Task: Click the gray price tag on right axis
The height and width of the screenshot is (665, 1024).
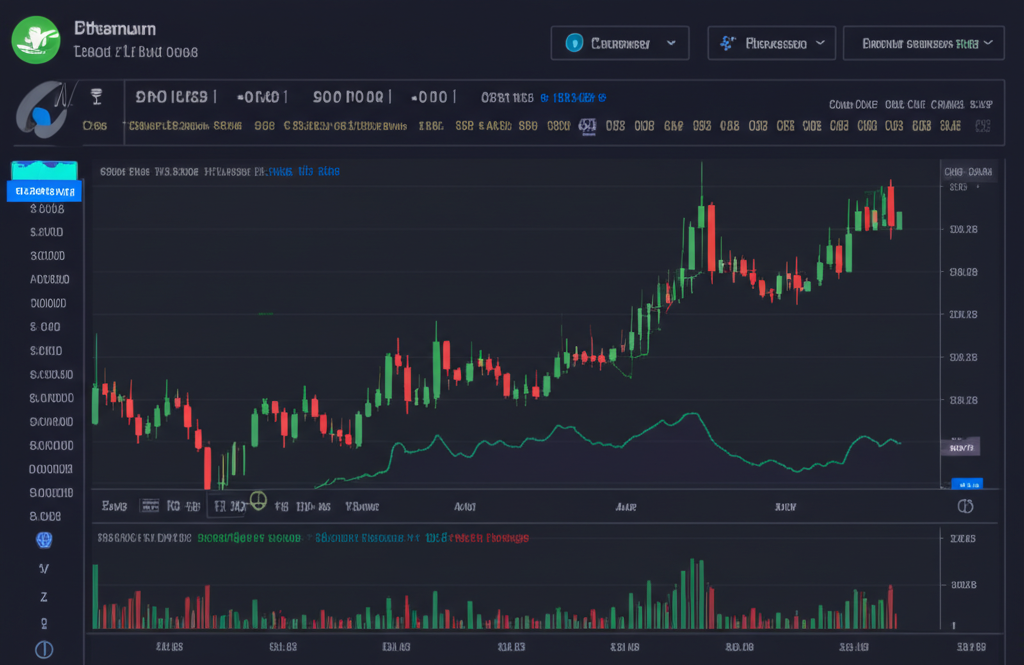Action: [961, 447]
